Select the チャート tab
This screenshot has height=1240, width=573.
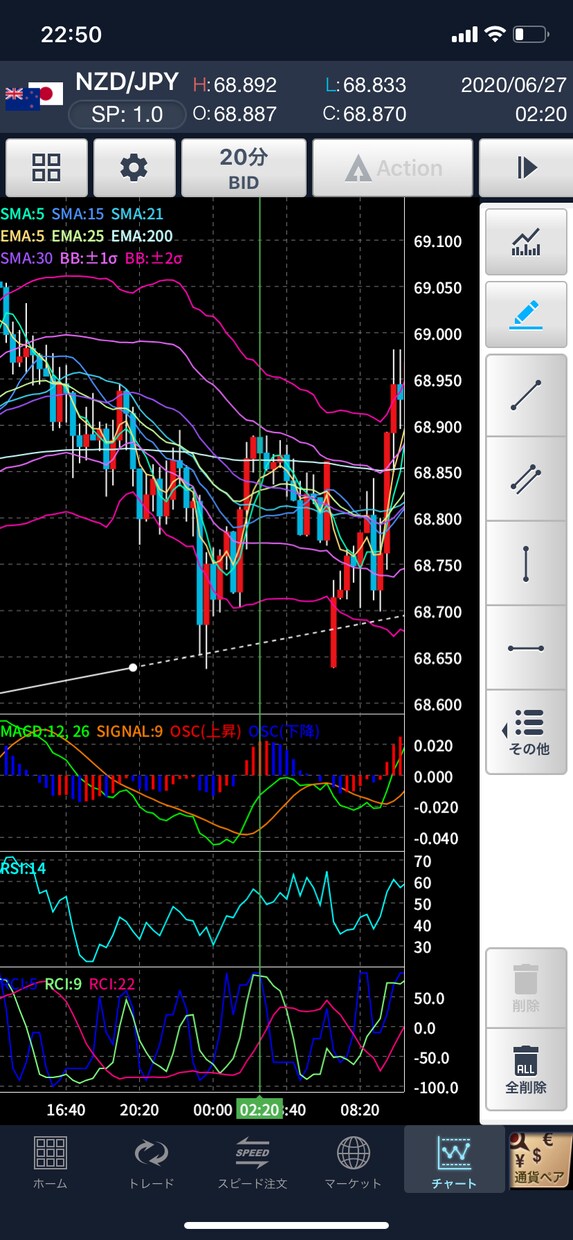454,1160
